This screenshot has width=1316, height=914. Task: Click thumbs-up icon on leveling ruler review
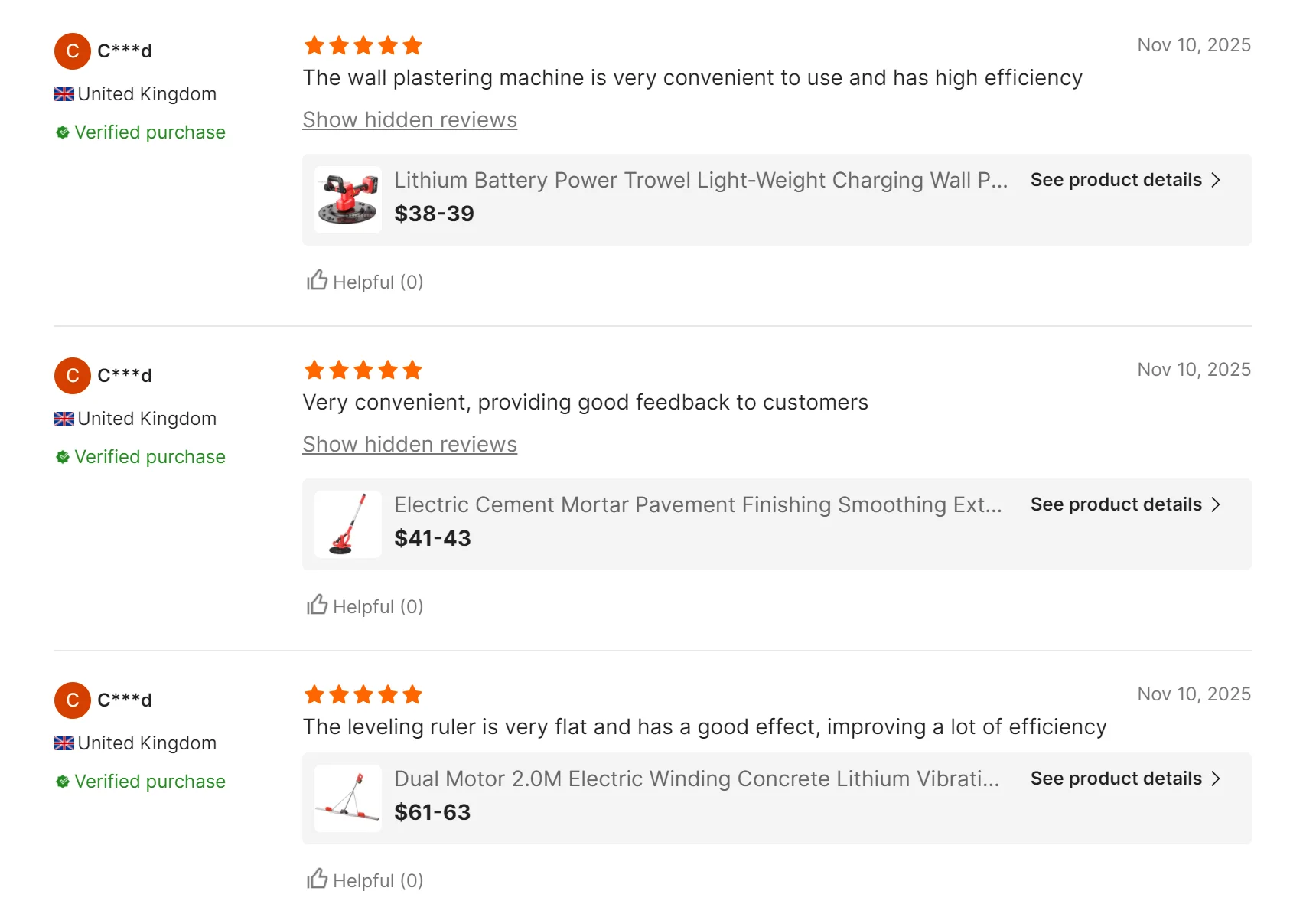pyautogui.click(x=317, y=879)
